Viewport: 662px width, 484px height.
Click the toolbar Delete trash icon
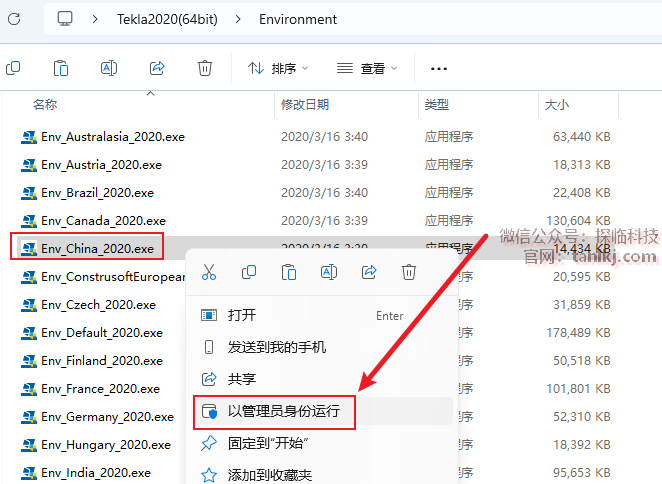click(x=205, y=68)
